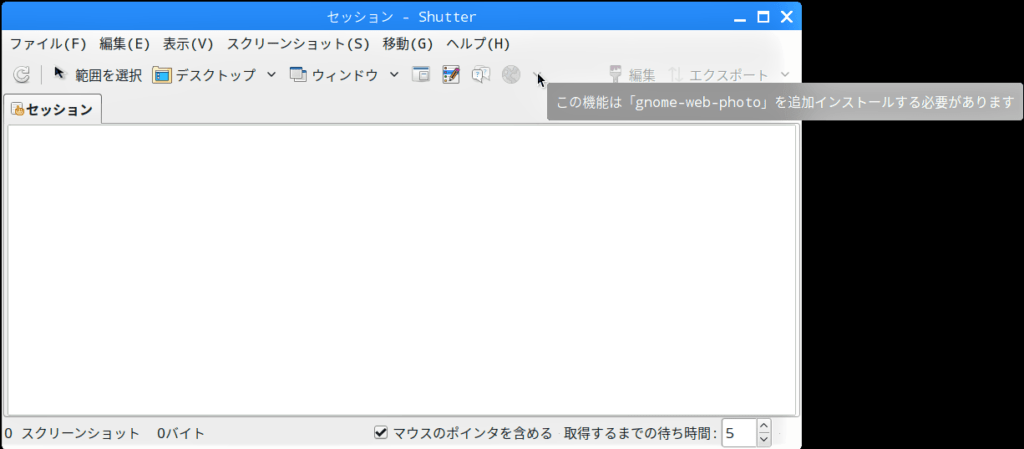Open the 移動(G) menu
This screenshot has height=449, width=1024.
point(408,44)
